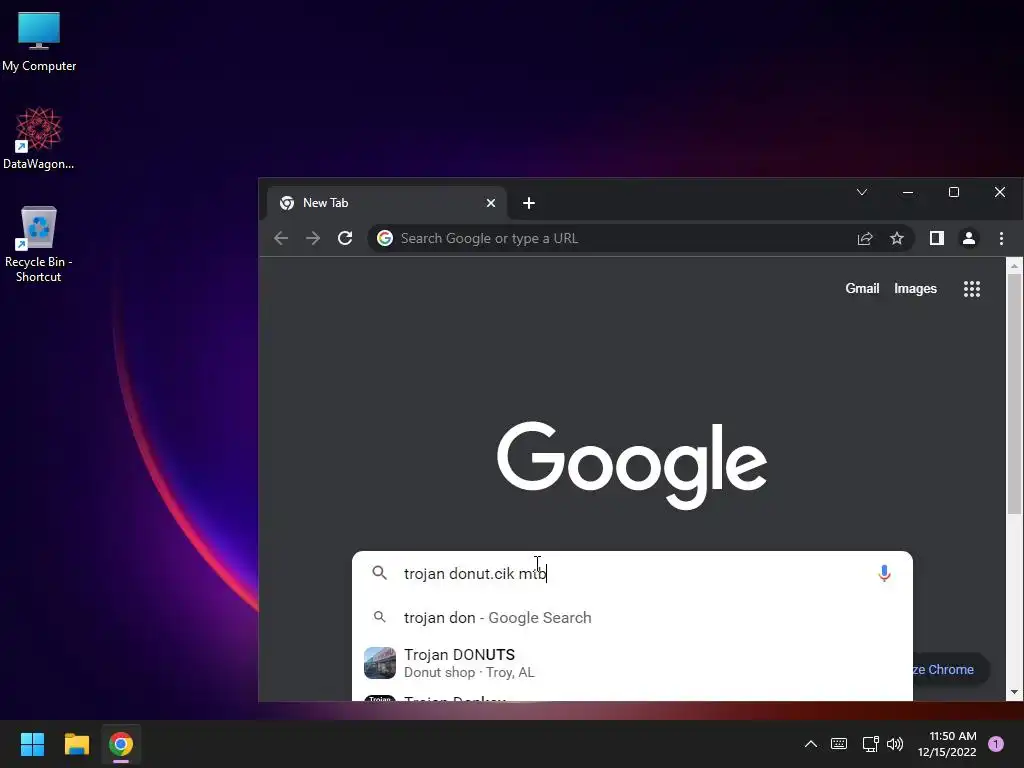Image resolution: width=1024 pixels, height=768 pixels.
Task: Close the Chrome window
Action: click(x=1000, y=192)
